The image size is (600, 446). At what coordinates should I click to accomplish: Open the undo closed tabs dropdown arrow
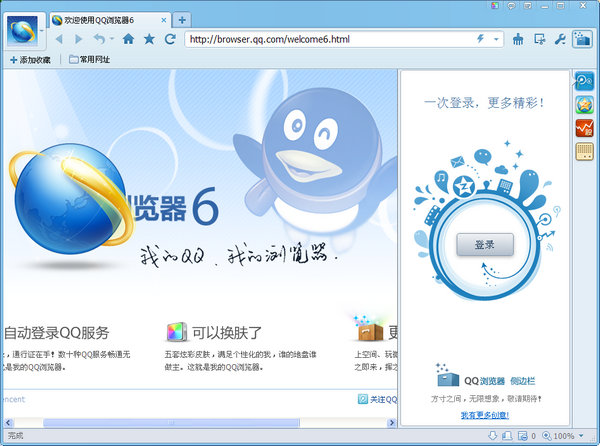112,38
